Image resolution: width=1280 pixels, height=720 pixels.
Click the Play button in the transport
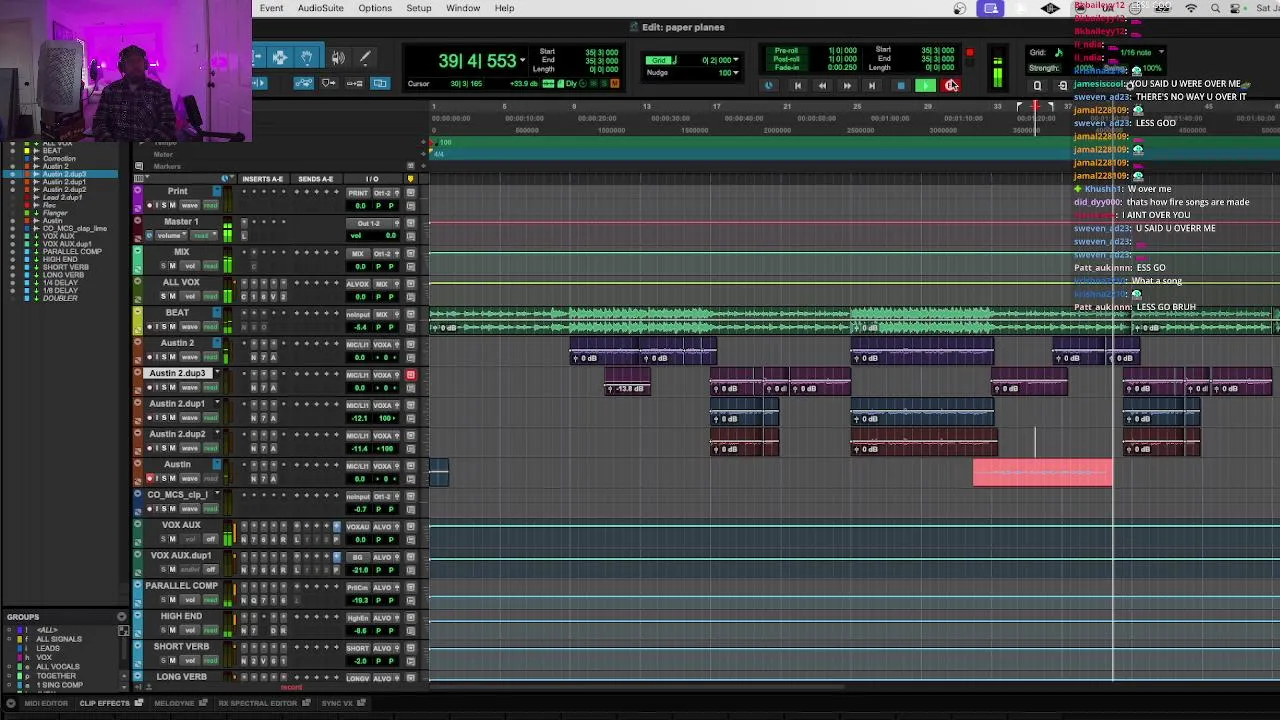tap(924, 86)
